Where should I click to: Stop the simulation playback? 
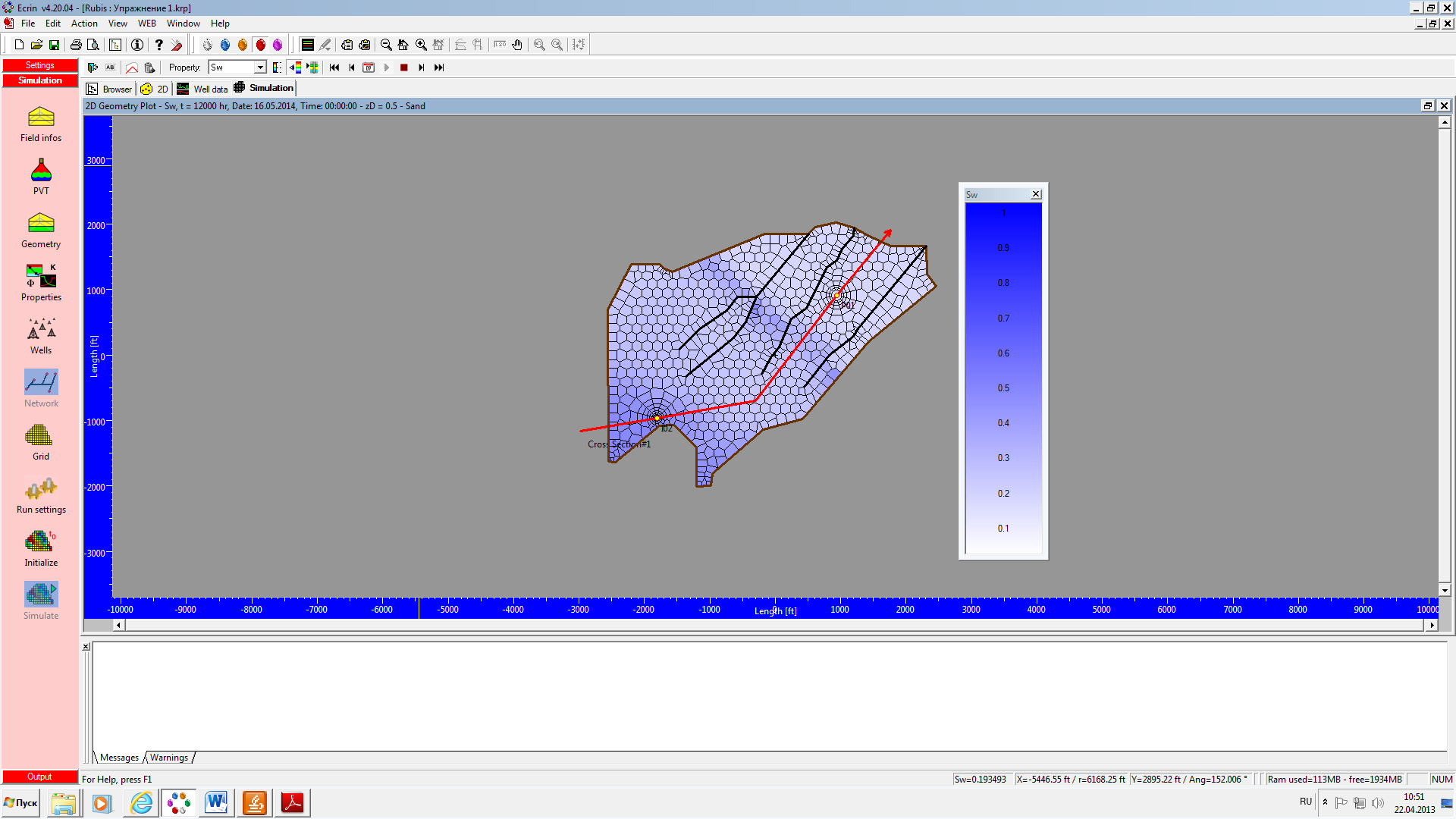coord(404,67)
